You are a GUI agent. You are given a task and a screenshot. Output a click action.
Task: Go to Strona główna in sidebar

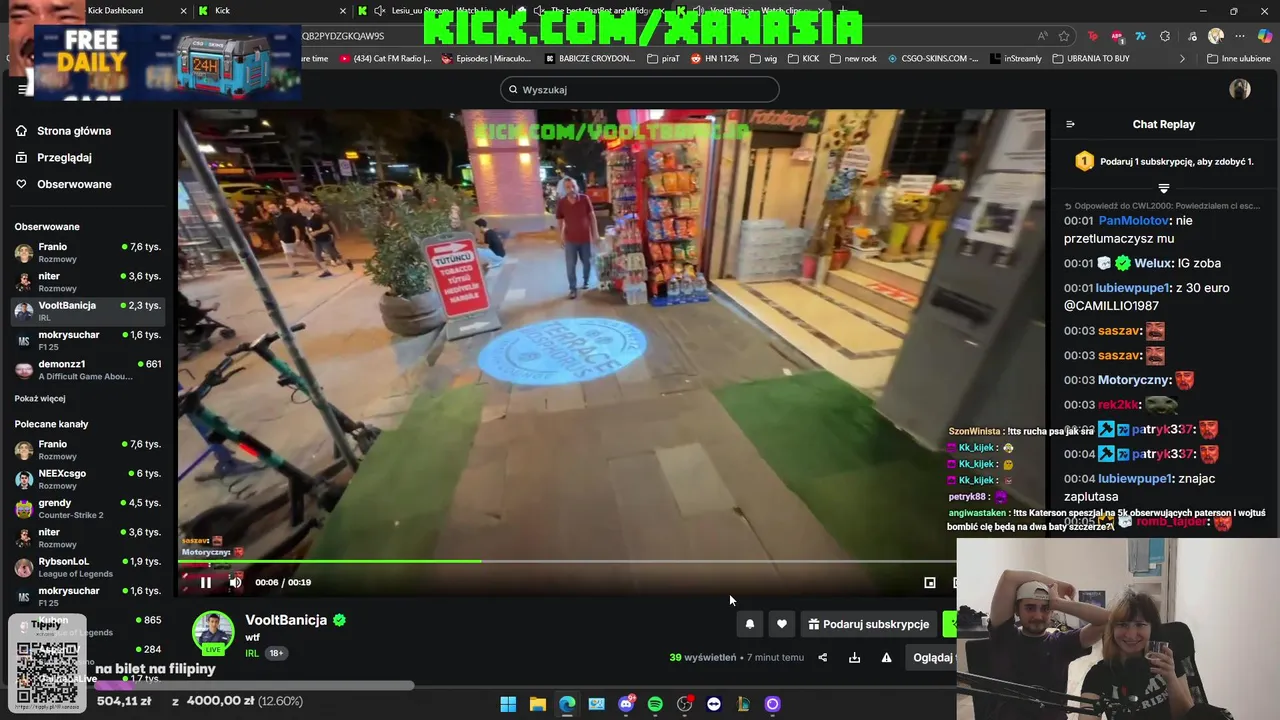(x=63, y=131)
